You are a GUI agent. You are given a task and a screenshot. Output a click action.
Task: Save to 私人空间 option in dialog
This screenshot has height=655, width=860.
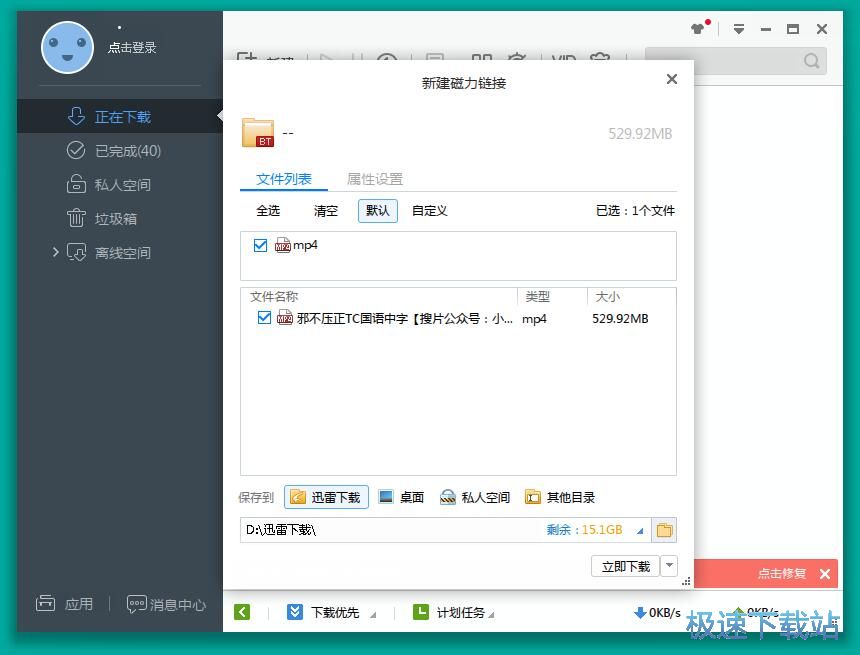click(x=475, y=497)
